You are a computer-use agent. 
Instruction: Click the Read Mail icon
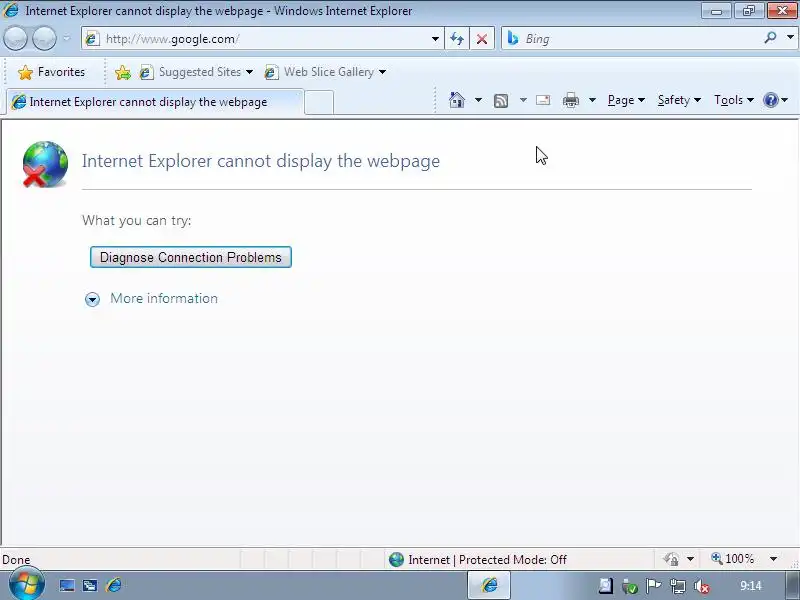543,100
